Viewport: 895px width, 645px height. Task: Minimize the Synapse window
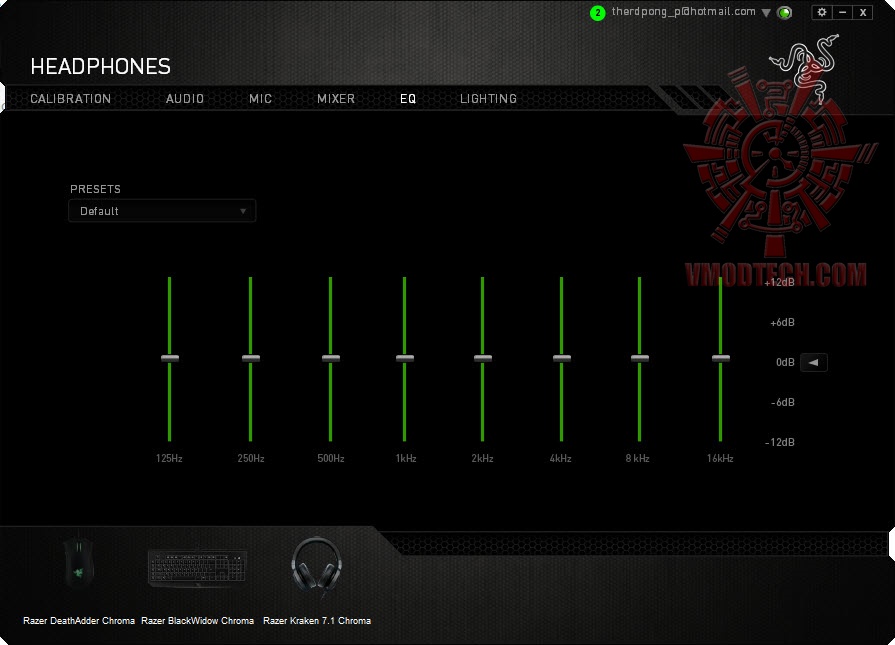click(842, 12)
